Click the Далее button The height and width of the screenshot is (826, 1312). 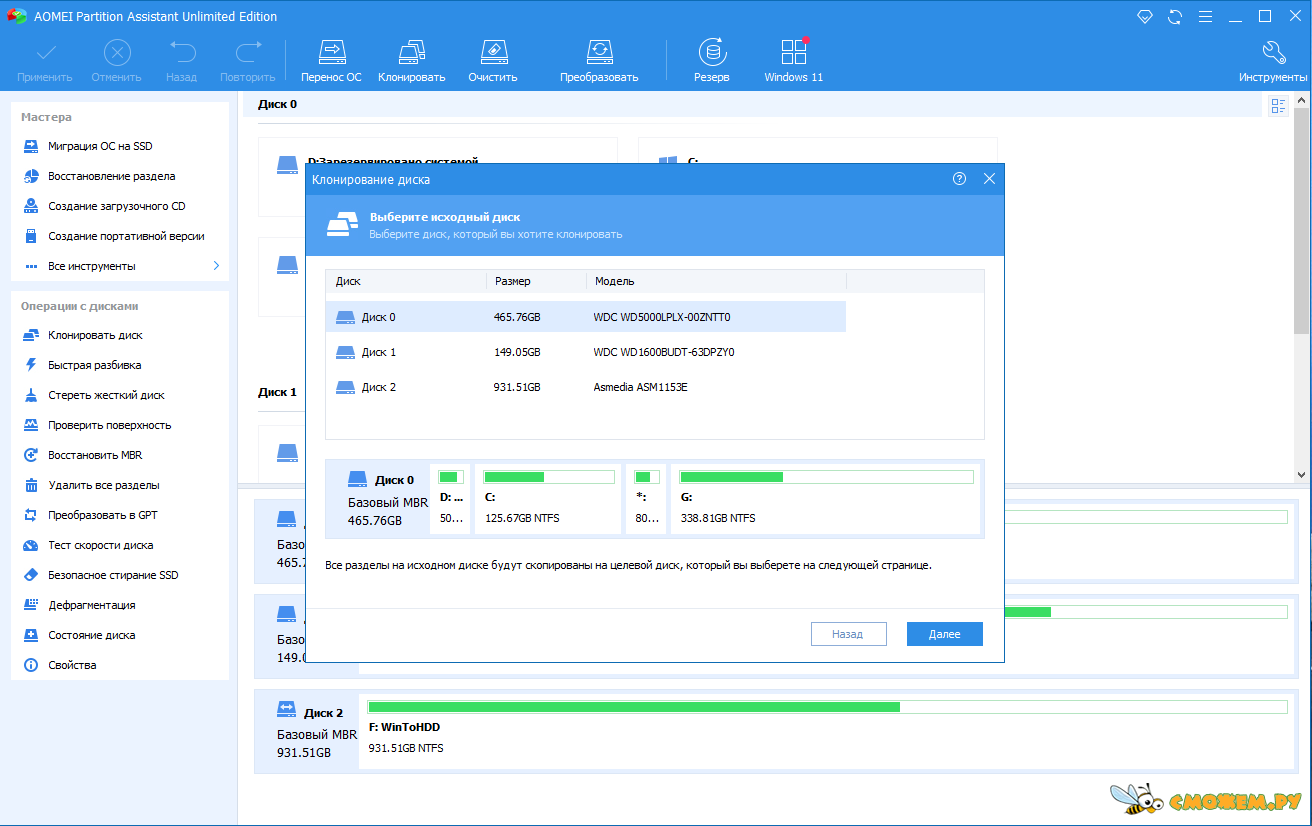(x=944, y=634)
